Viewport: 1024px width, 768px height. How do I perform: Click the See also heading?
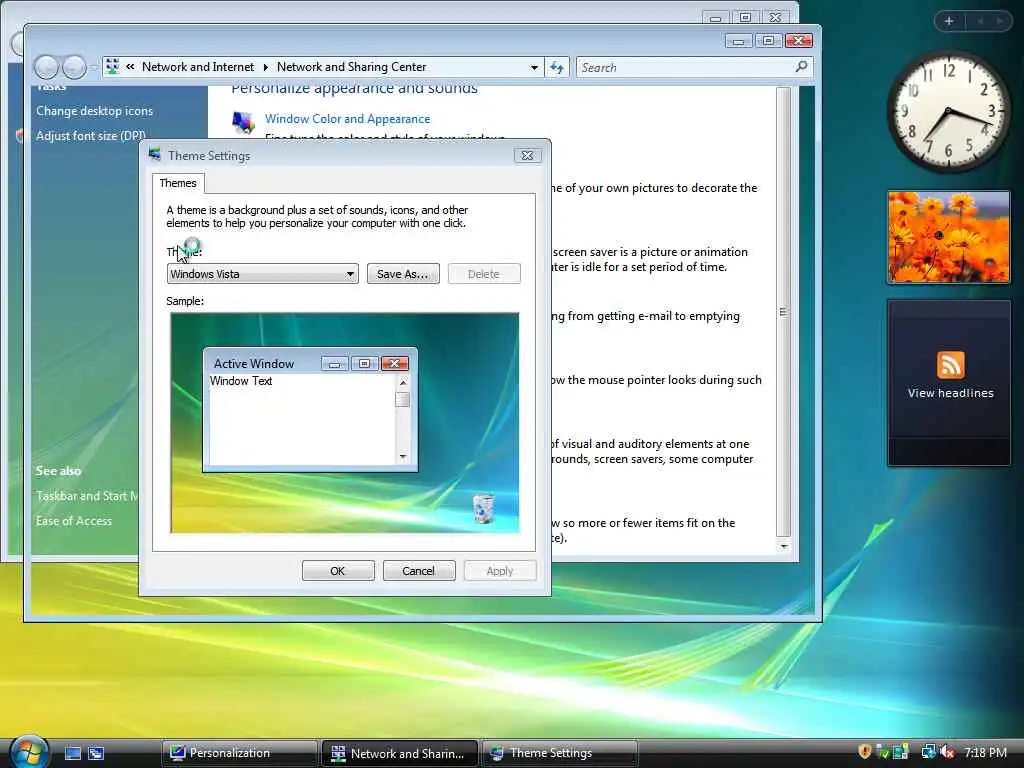pos(58,471)
